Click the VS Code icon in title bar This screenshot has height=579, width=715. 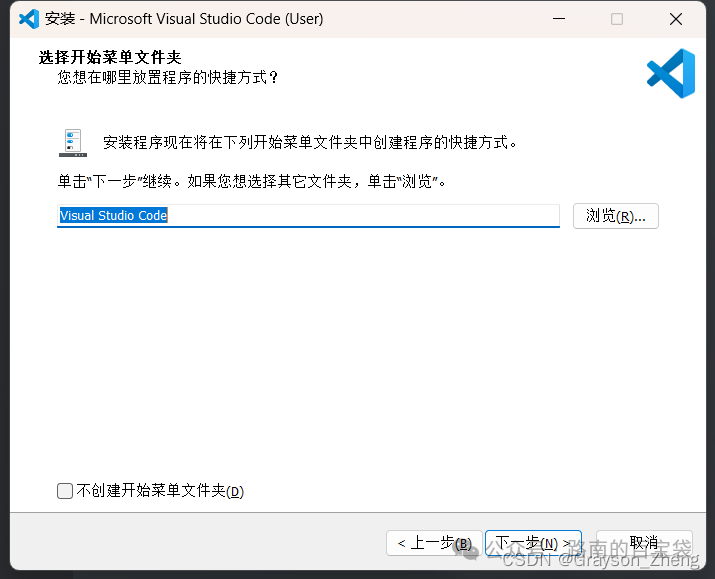(29, 19)
